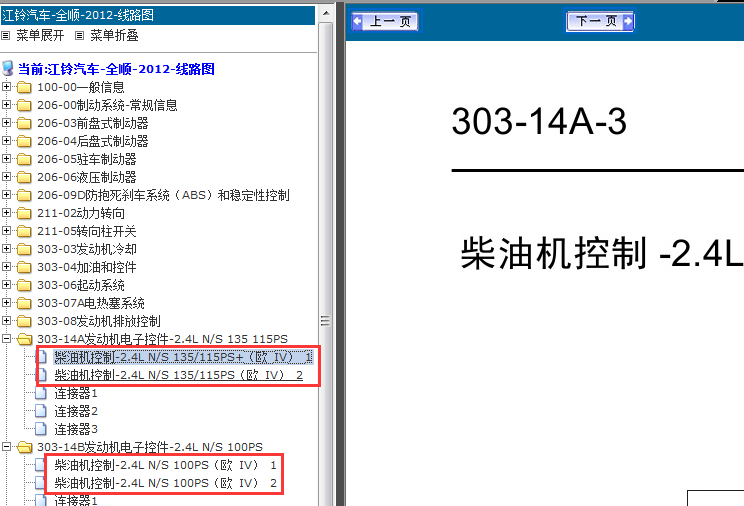The image size is (744, 506).
Task: Click the folder icon of 303-07A电热塞系统
Action: [24, 303]
